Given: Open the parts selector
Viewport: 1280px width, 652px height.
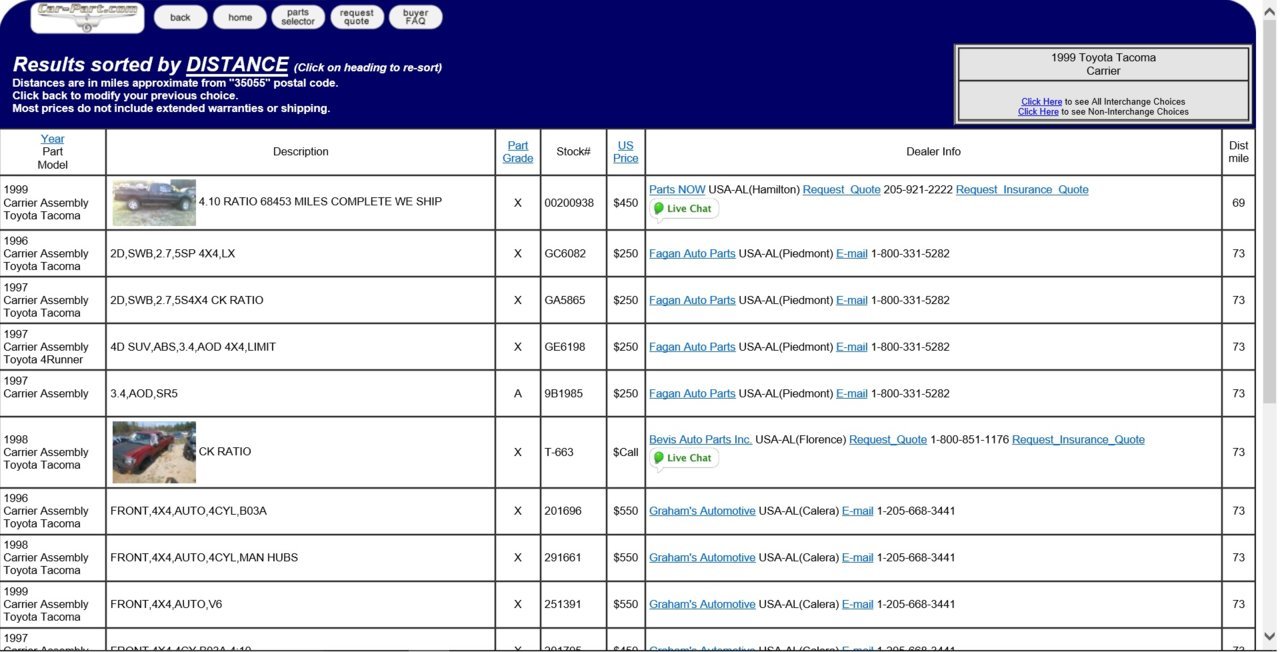Looking at the screenshot, I should (298, 17).
